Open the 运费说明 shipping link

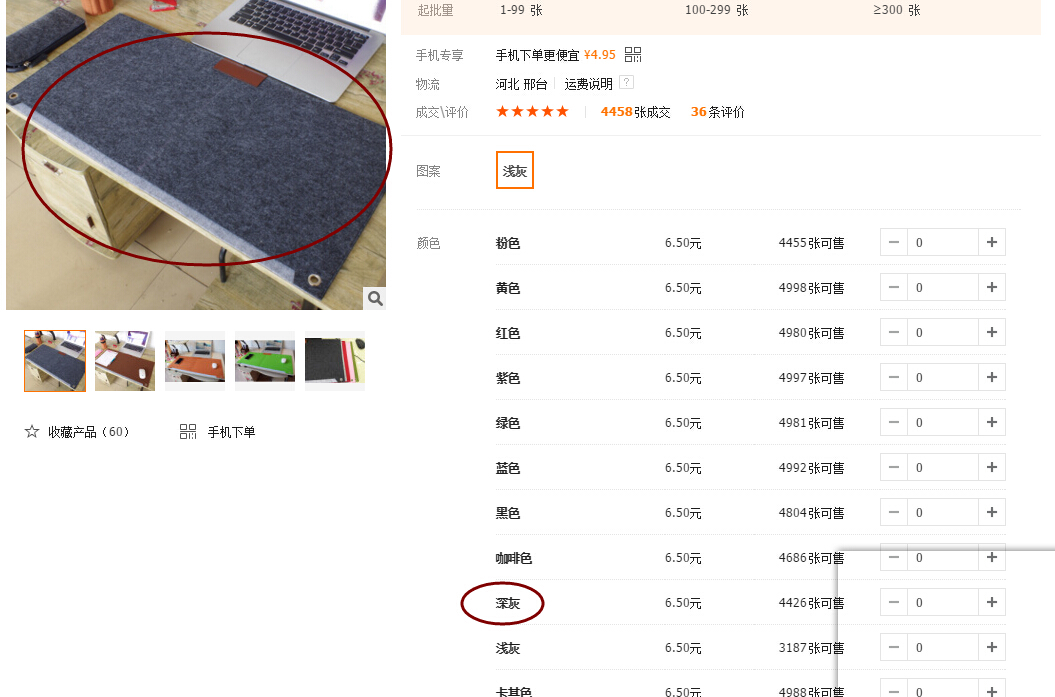coord(588,83)
